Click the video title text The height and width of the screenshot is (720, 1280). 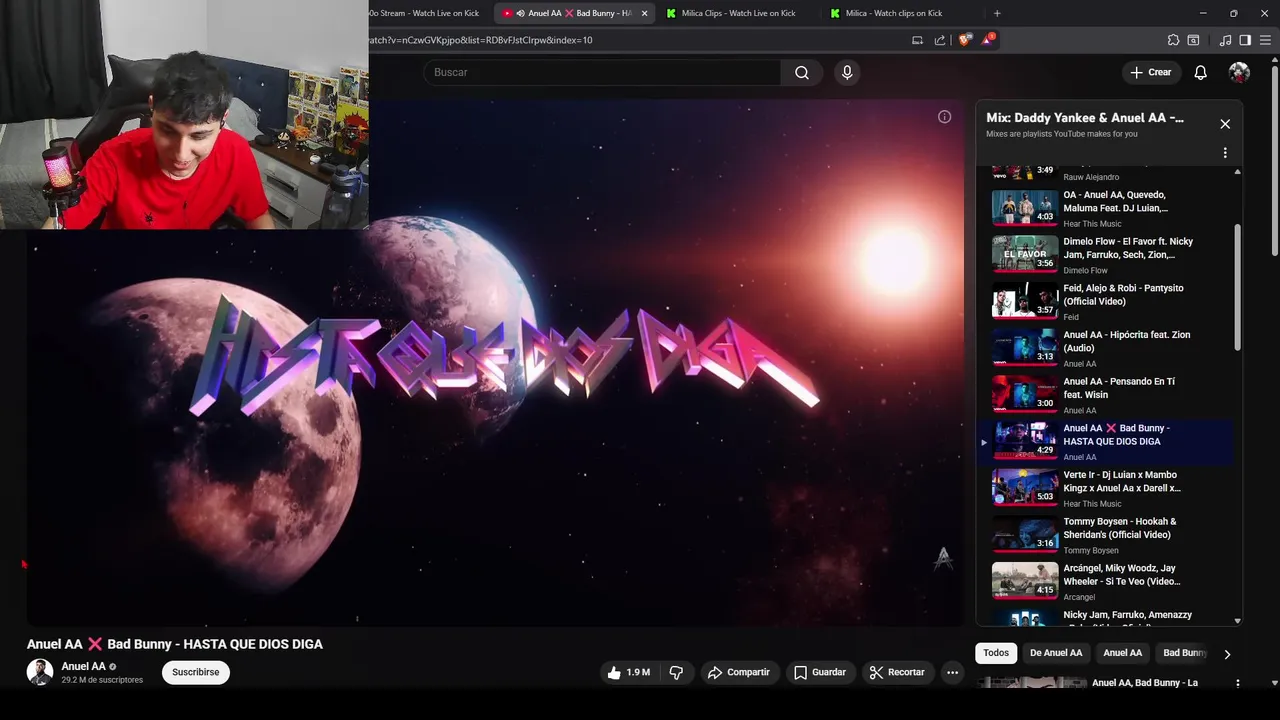point(175,644)
